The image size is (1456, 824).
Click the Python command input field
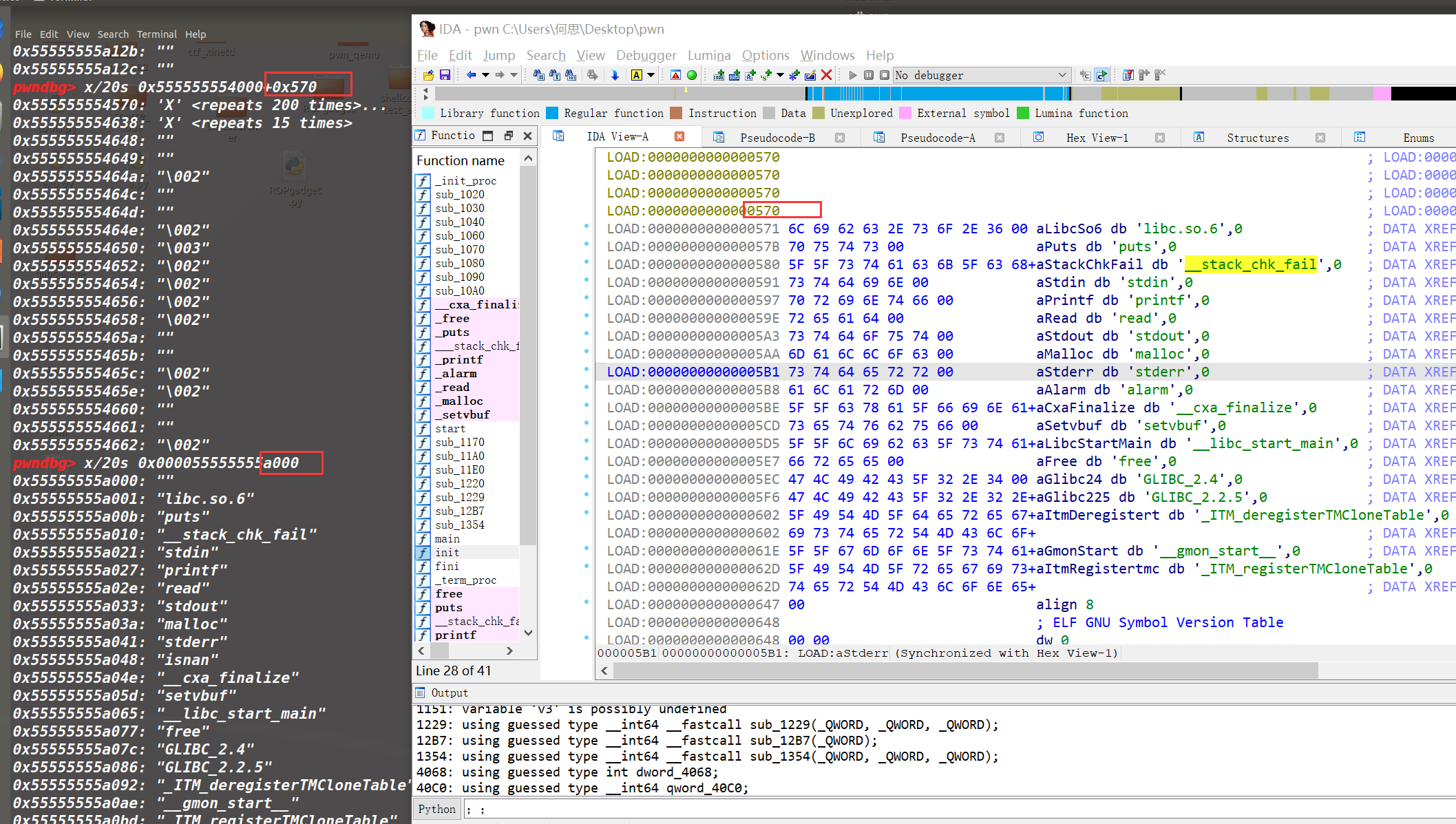960,809
